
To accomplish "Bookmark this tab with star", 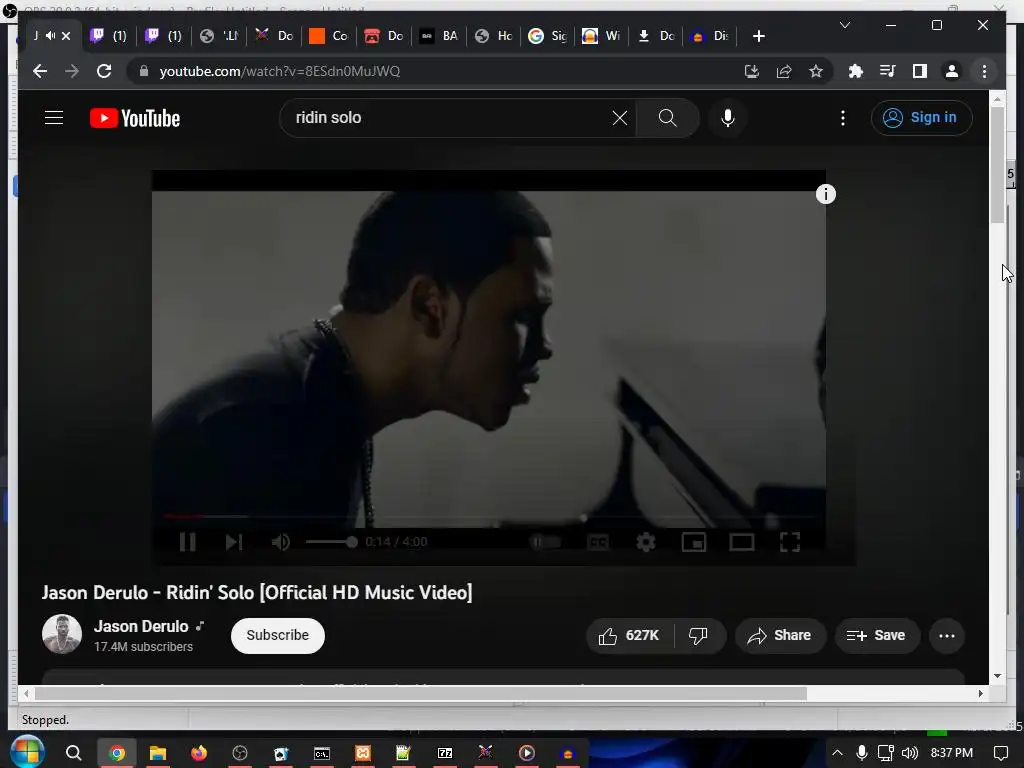I will (816, 71).
